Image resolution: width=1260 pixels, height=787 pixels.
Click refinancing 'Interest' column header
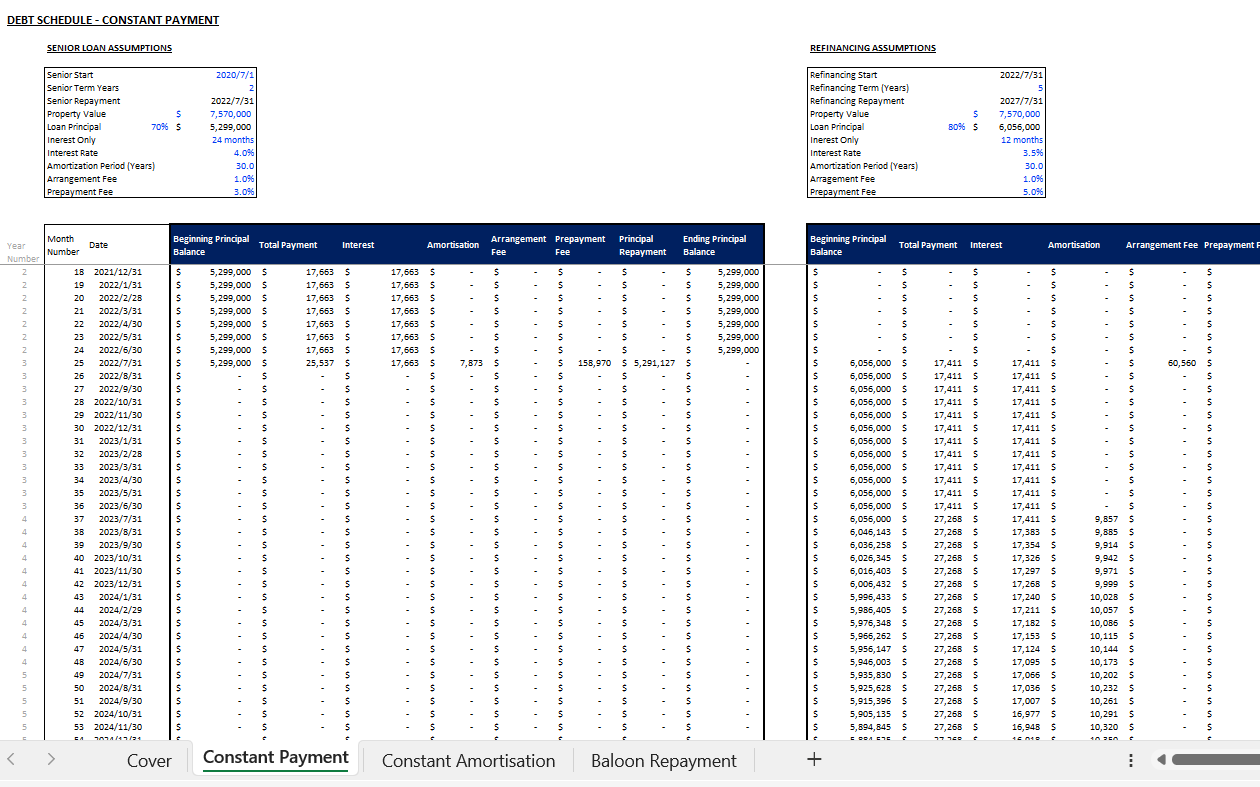coord(986,245)
